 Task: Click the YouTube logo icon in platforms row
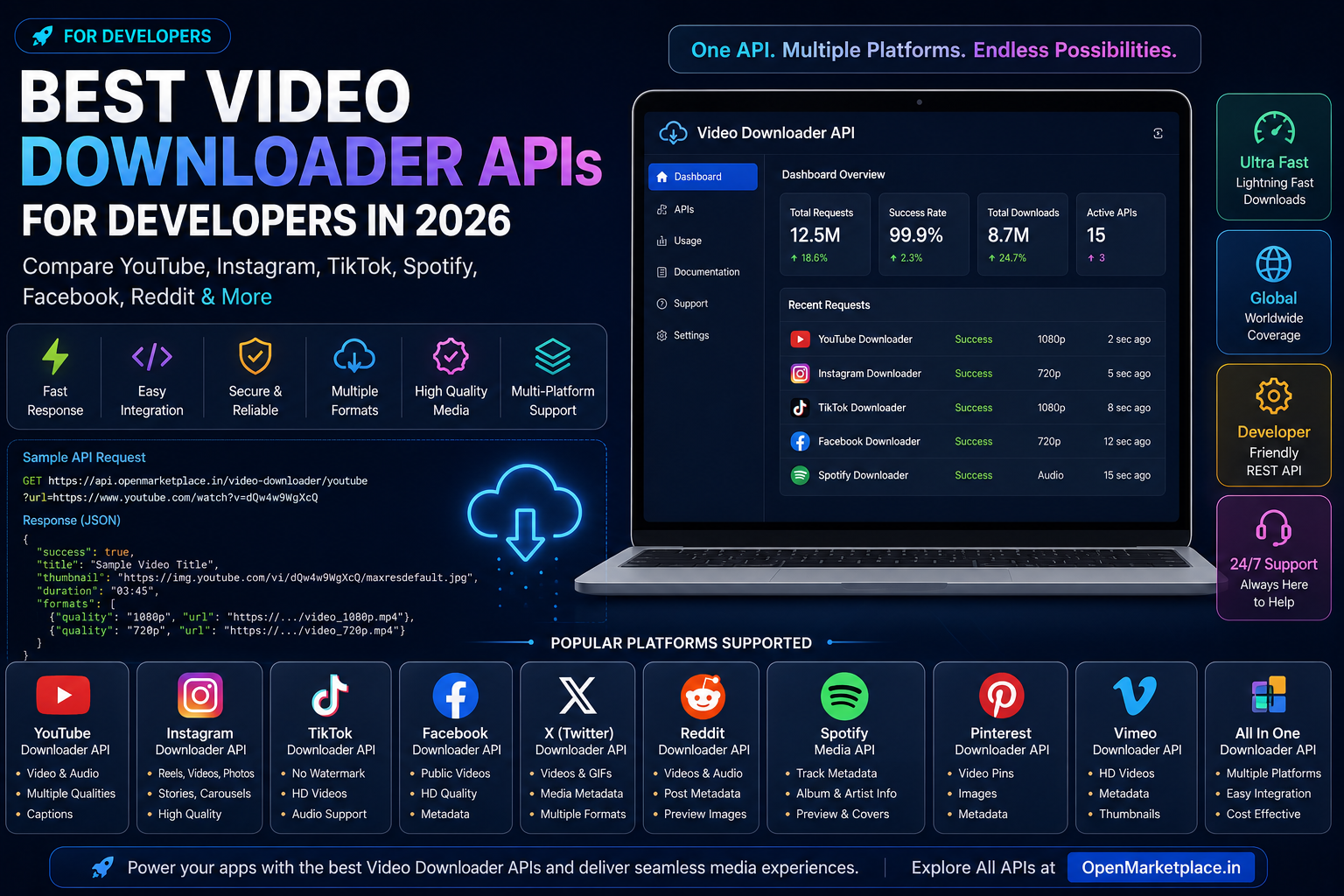pos(63,696)
